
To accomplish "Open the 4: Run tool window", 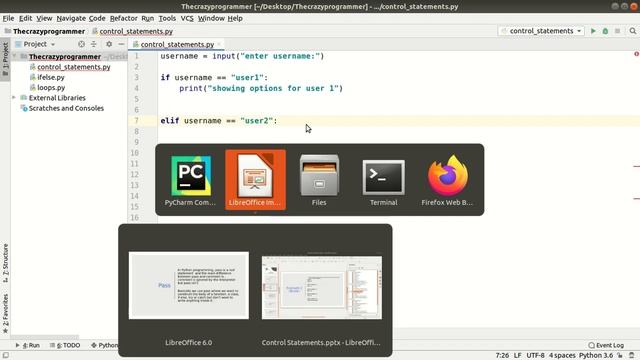I will coord(27,345).
